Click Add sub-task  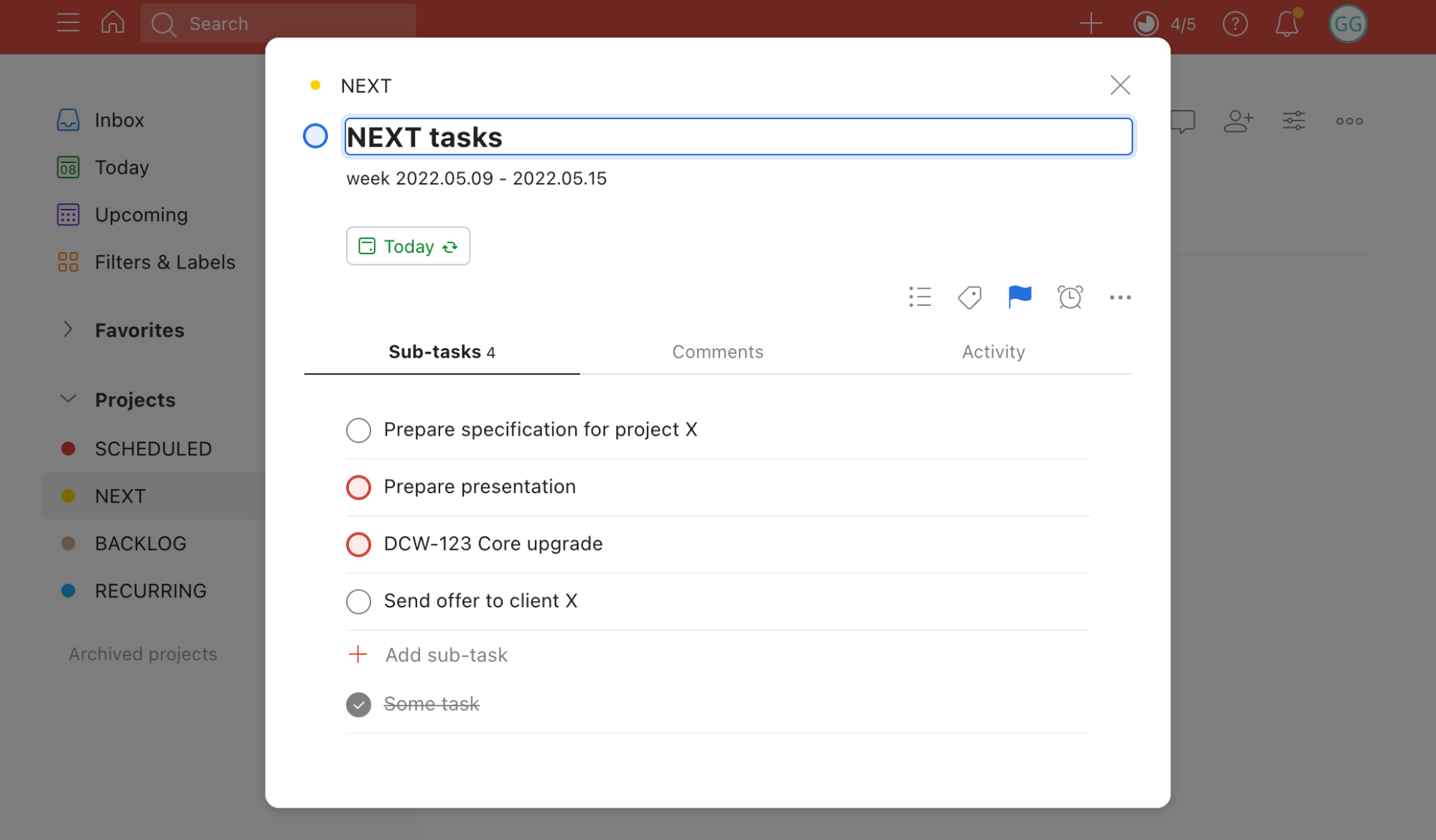point(445,654)
